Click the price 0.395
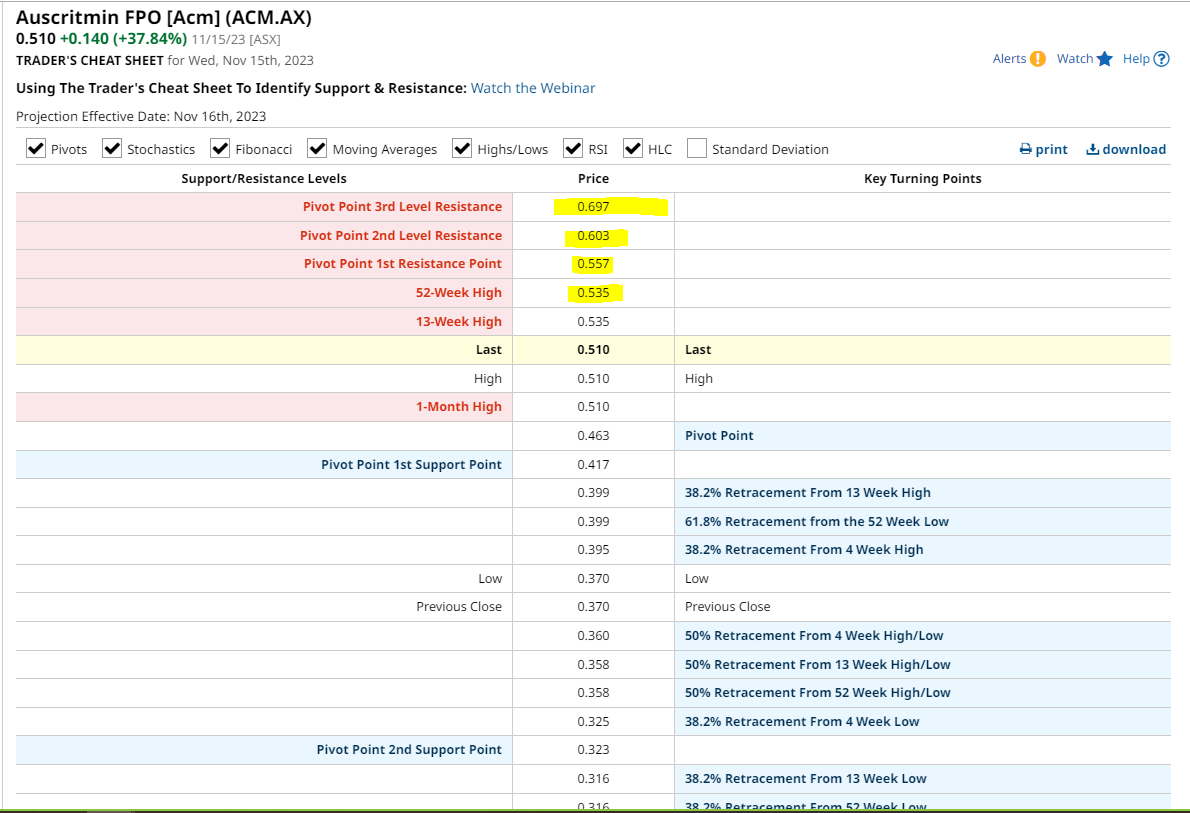Screen dimensions: 1190x813 [x=593, y=550]
